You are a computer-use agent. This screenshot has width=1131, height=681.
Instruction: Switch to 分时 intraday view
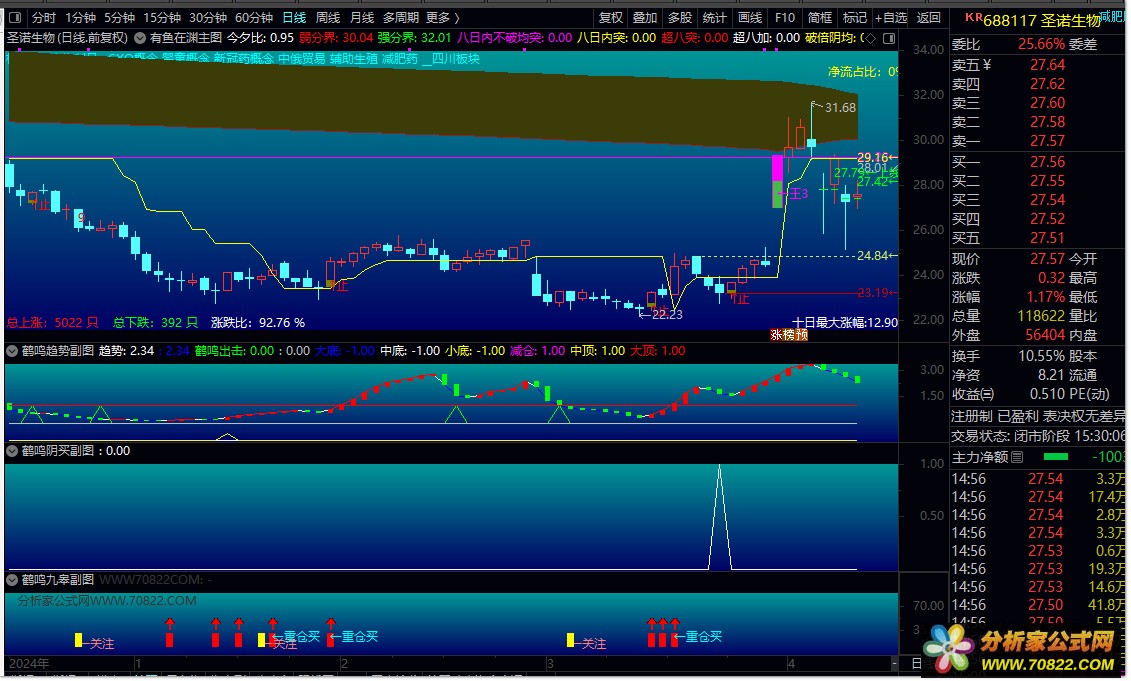[x=43, y=17]
